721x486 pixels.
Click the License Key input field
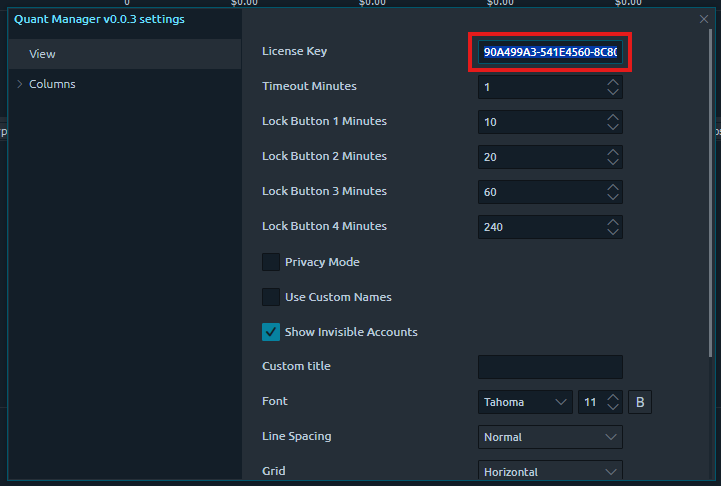click(x=549, y=52)
